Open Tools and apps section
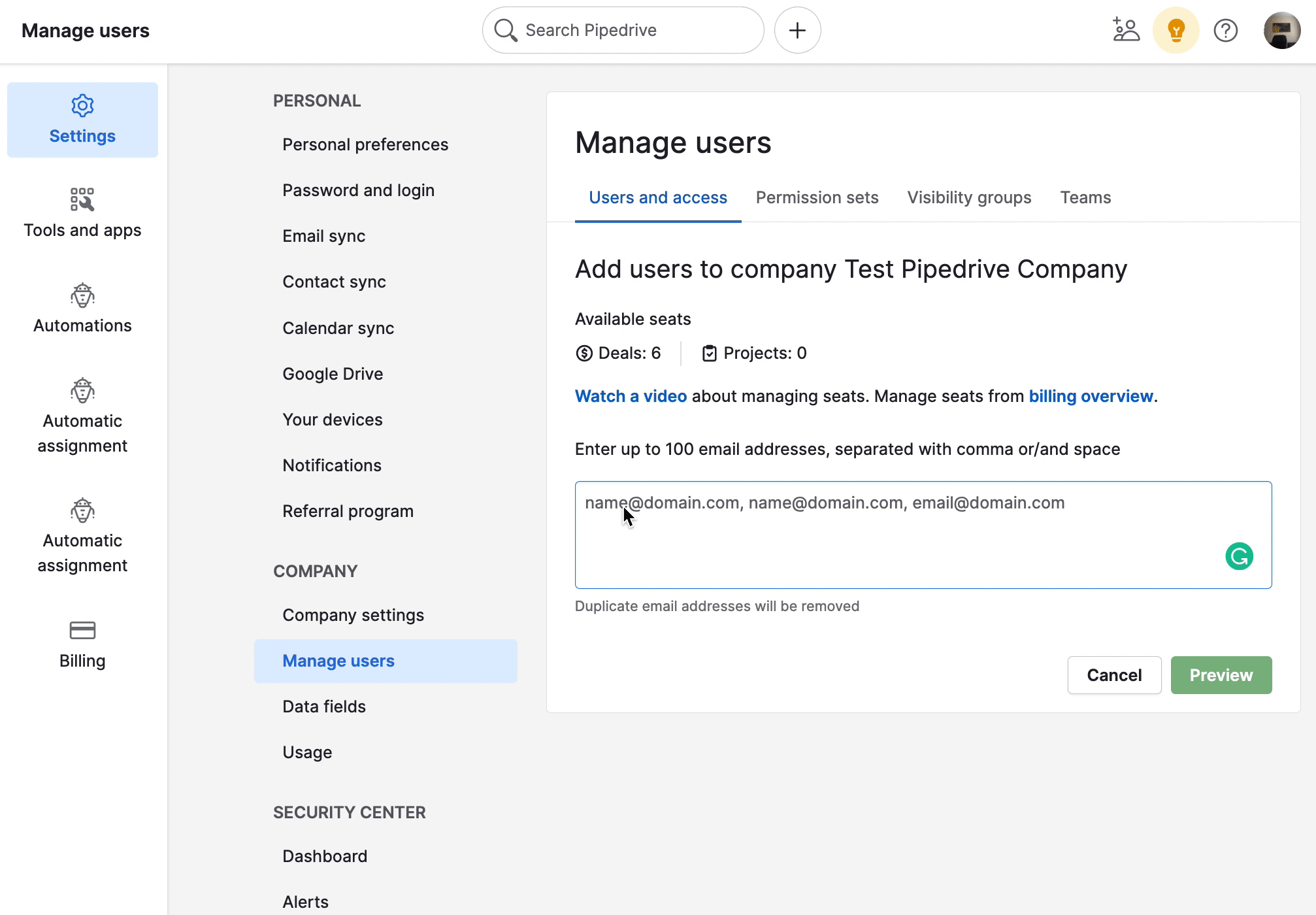Image resolution: width=1316 pixels, height=915 pixels. point(82,214)
